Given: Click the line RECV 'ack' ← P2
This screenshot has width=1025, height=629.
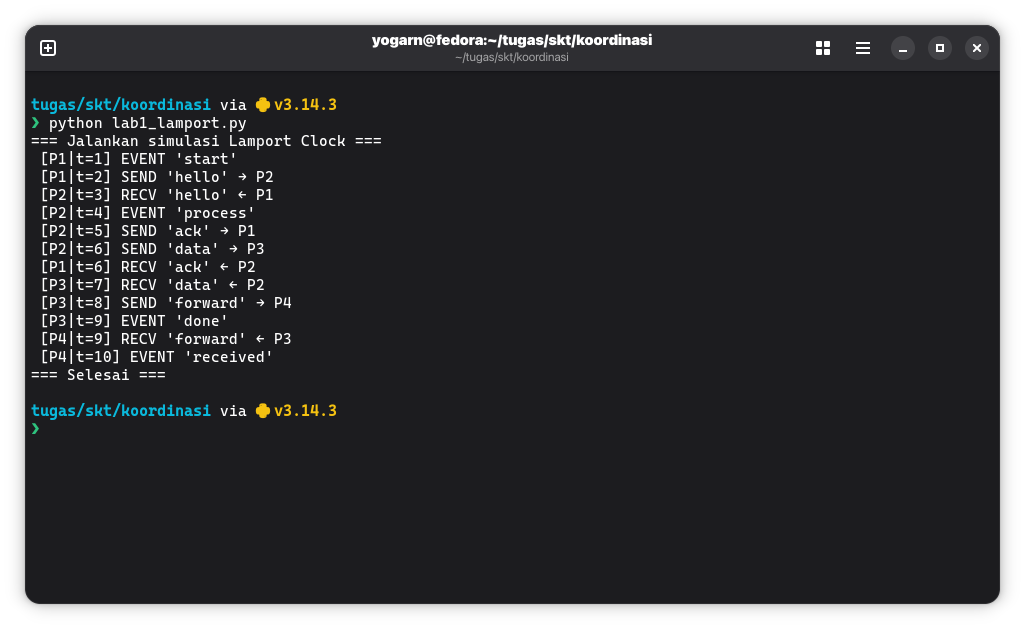Looking at the screenshot, I should [148, 267].
